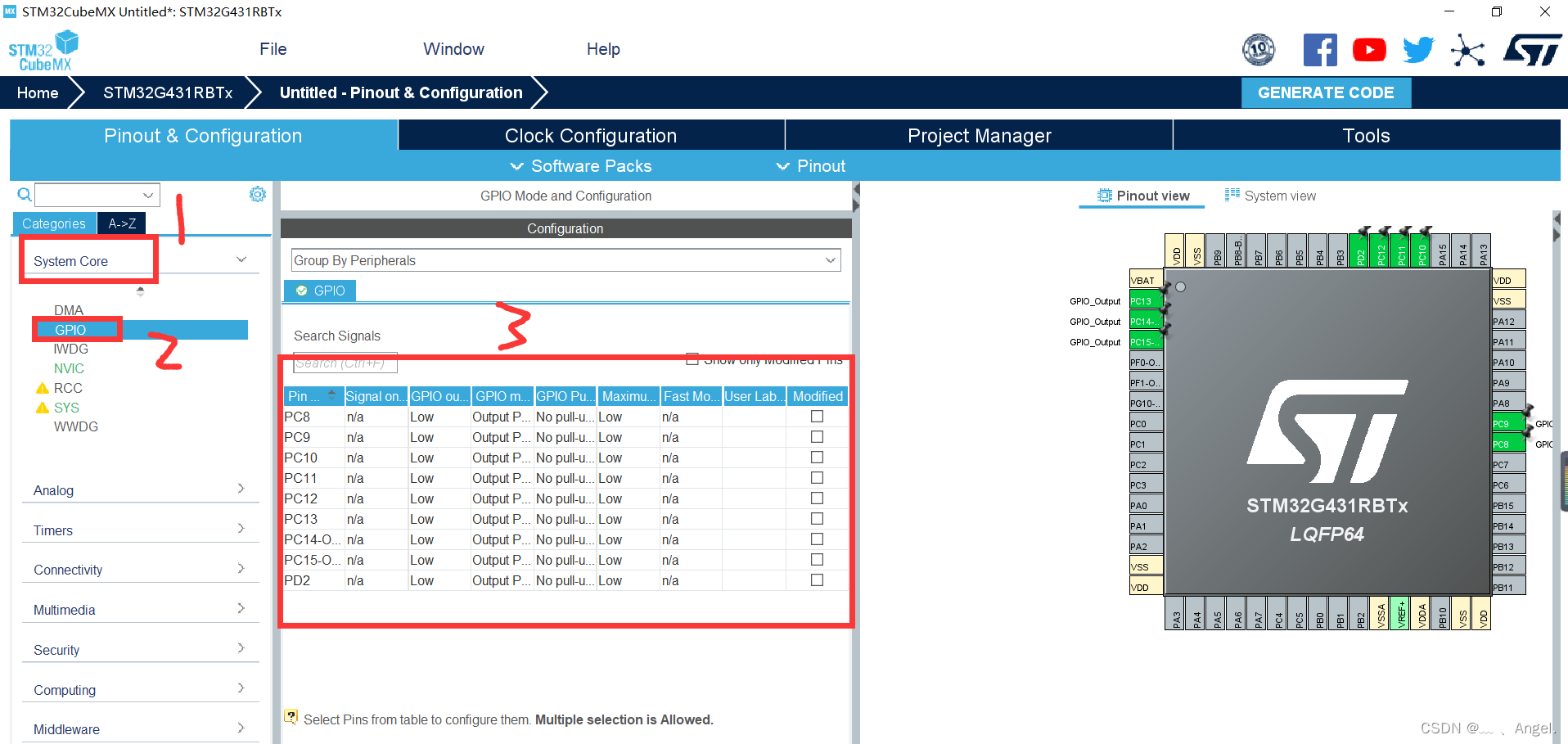Check Modified box for PC14-O row
Image resolution: width=1568 pixels, height=744 pixels.
coord(817,539)
